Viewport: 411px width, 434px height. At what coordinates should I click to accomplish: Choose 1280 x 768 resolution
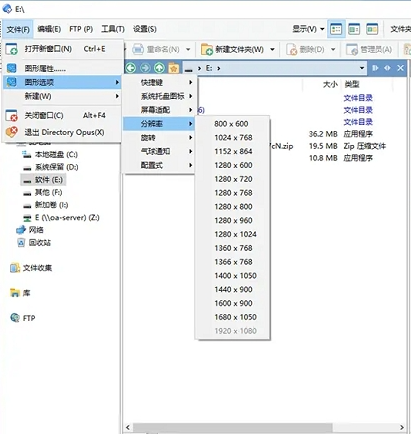coord(232,193)
